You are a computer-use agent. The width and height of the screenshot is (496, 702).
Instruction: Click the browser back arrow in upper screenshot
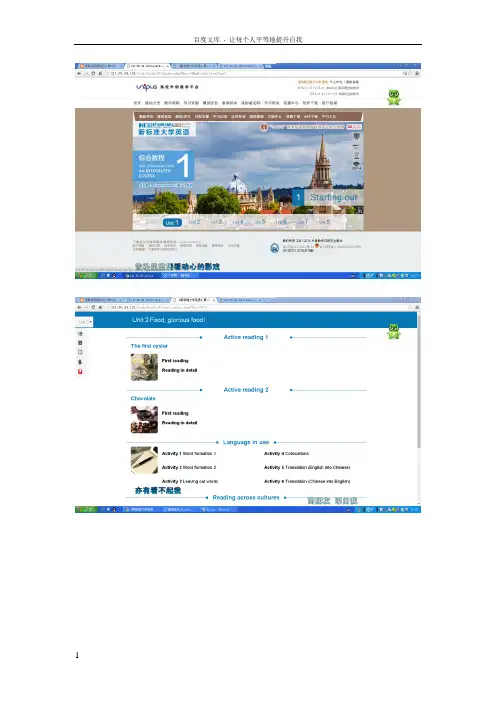point(79,73)
